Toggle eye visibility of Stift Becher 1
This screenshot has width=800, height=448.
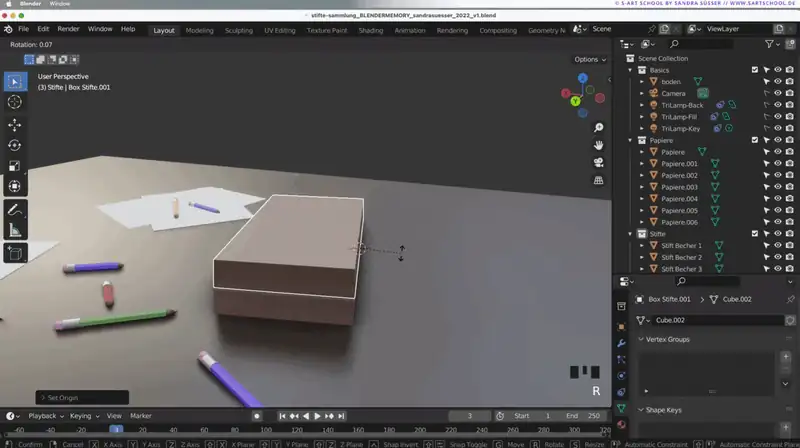click(778, 245)
